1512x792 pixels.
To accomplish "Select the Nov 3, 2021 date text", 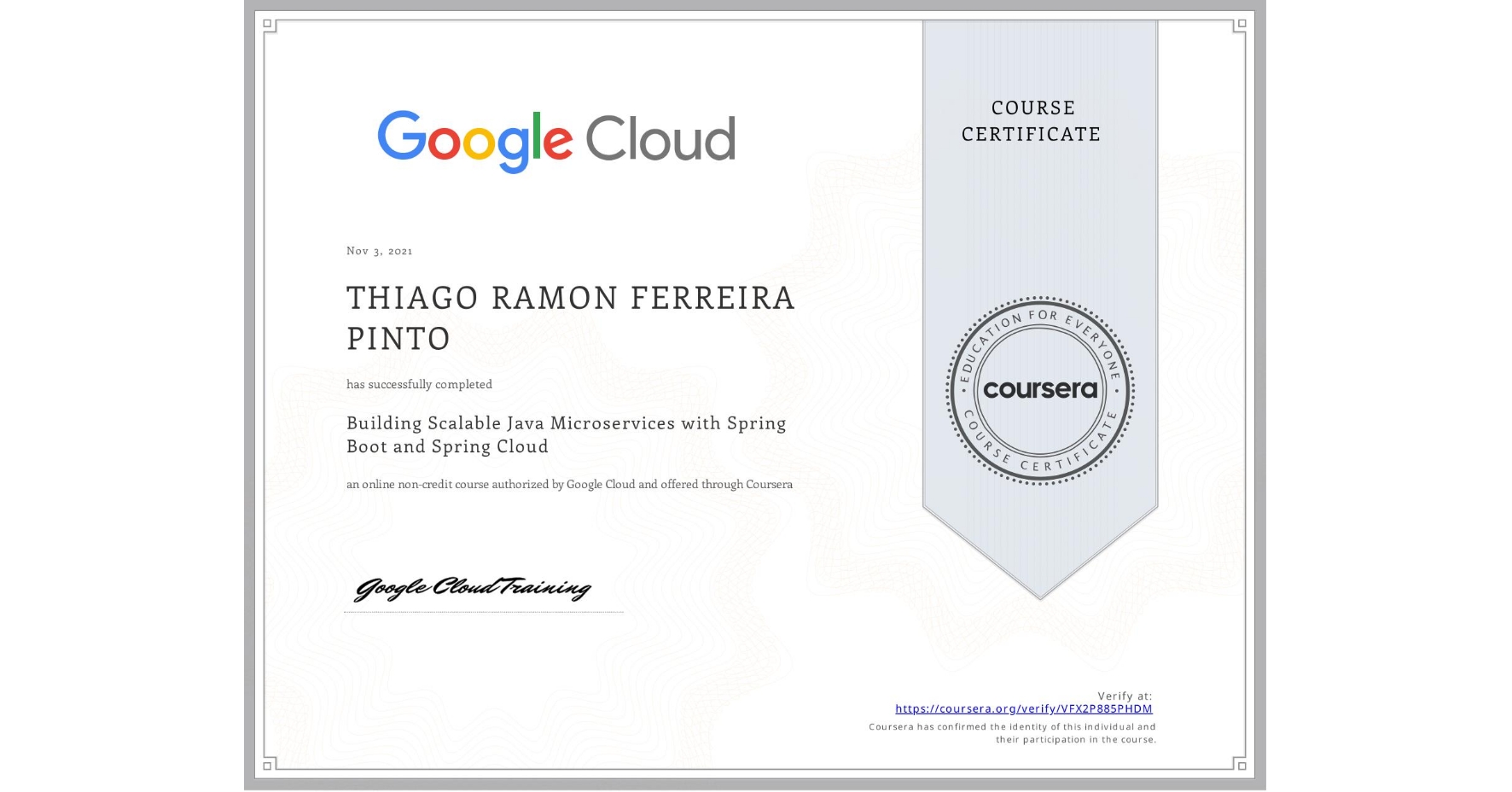I will tap(379, 250).
